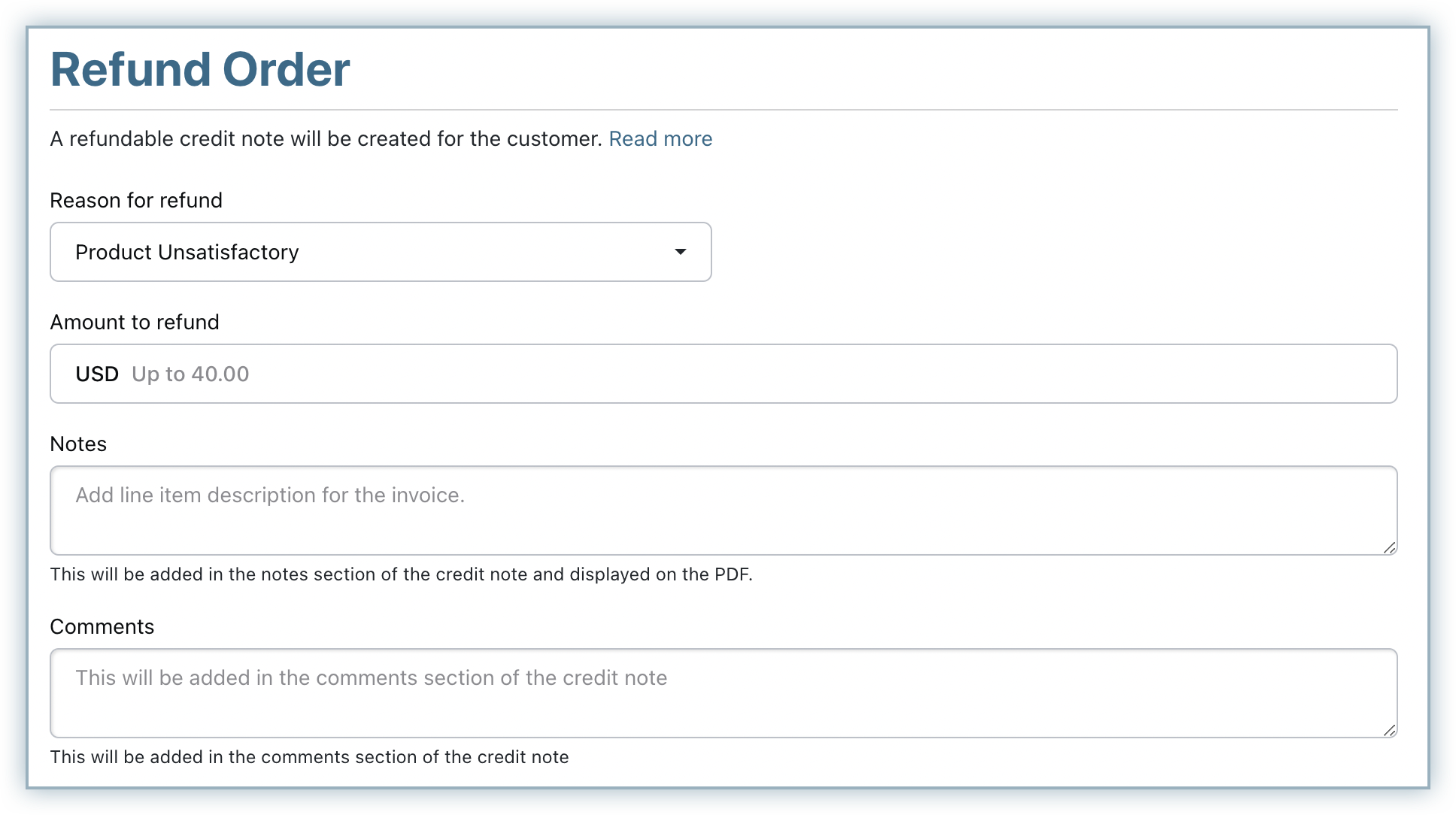This screenshot has height=815, width=1456.
Task: Click the helper text mentioning the PDF
Action: (x=401, y=574)
